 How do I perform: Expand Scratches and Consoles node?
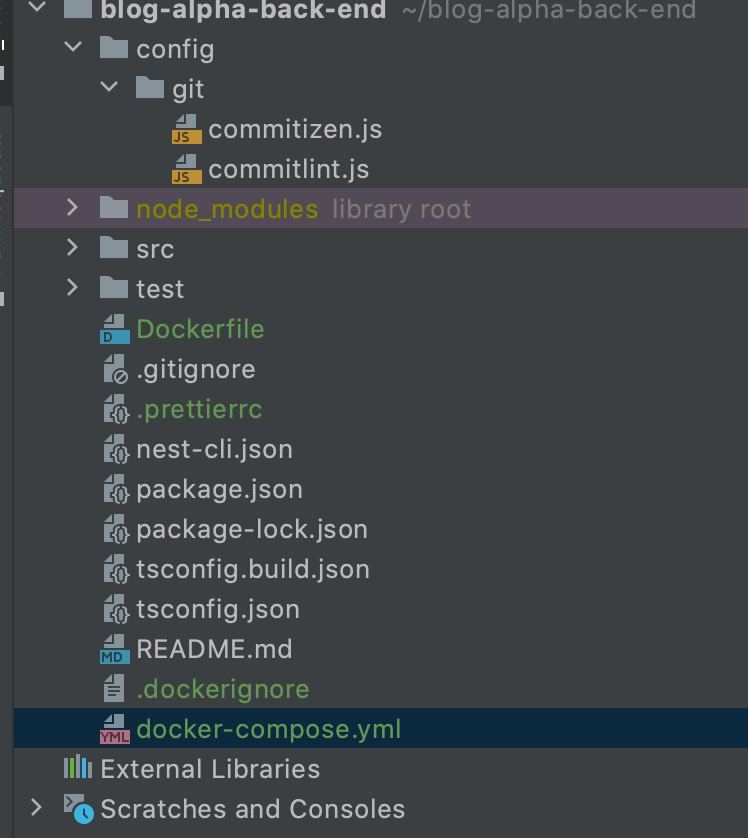[x=36, y=808]
